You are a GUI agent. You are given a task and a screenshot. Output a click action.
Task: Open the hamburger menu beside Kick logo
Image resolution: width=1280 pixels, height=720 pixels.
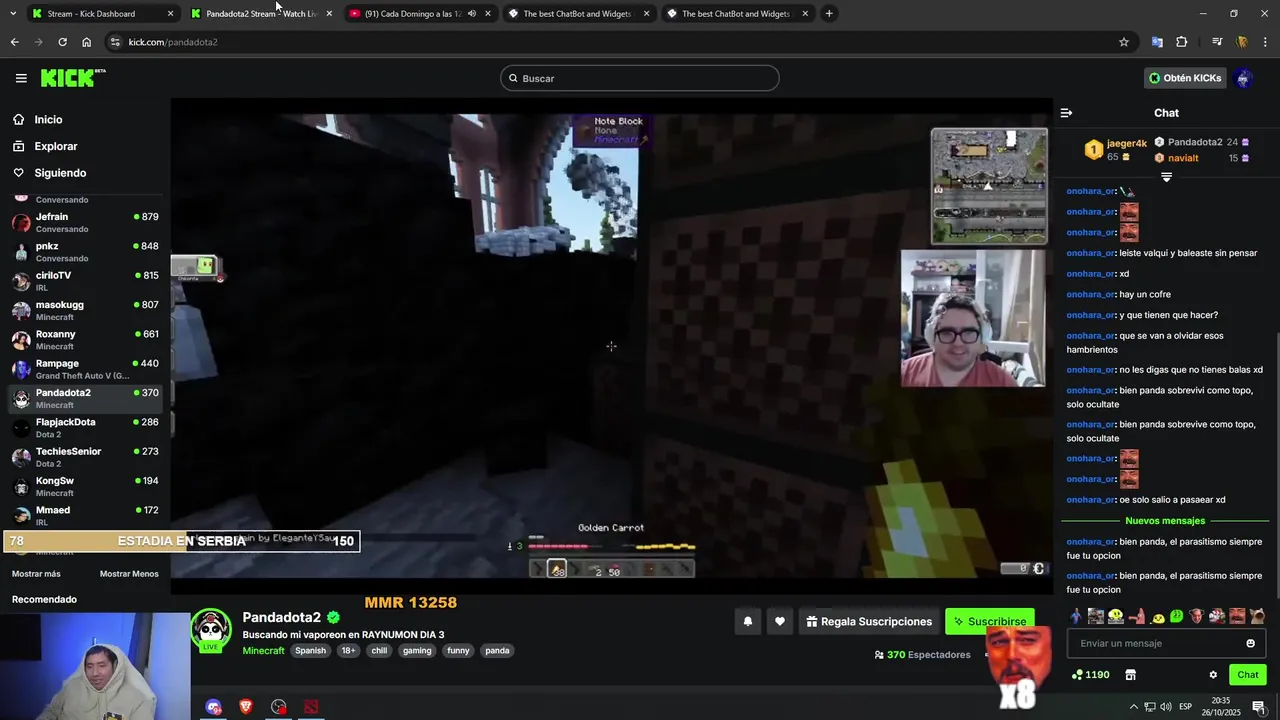pos(21,78)
